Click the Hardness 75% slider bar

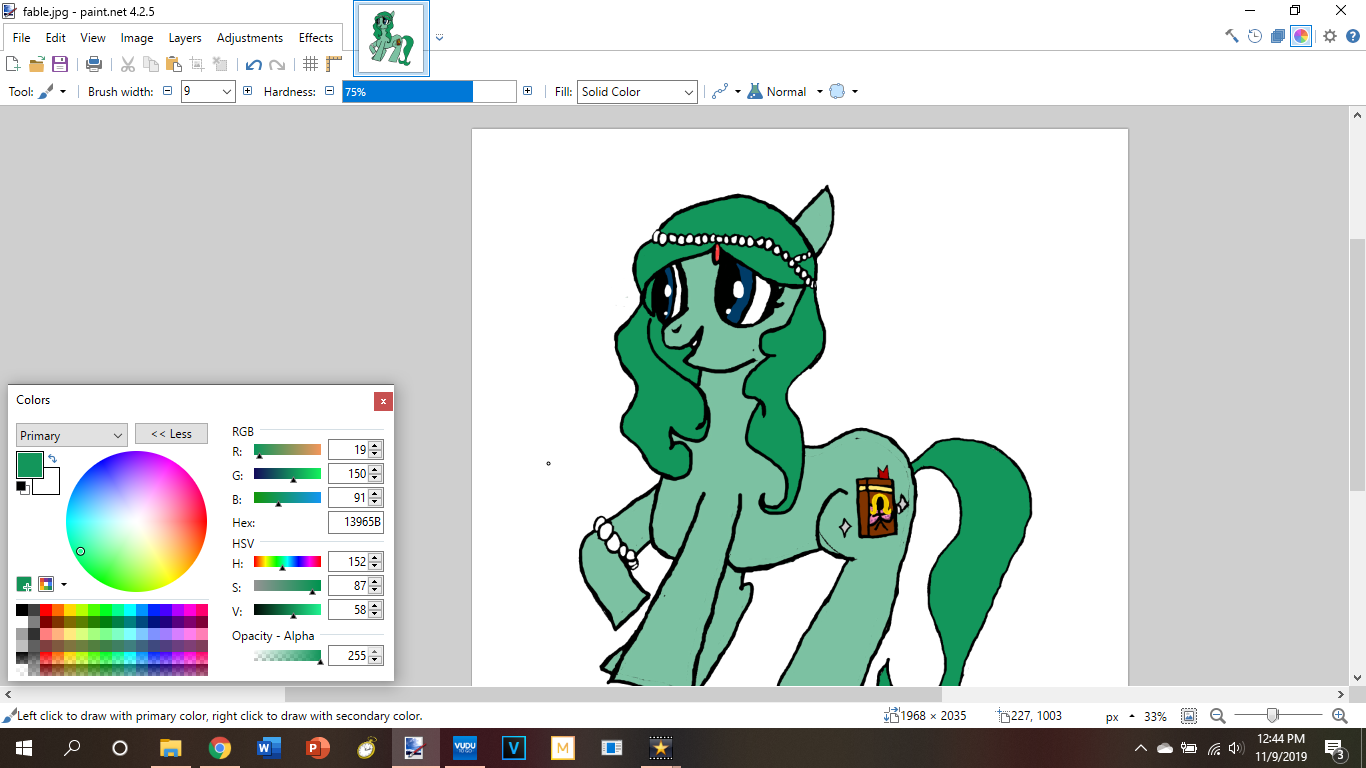click(x=429, y=92)
